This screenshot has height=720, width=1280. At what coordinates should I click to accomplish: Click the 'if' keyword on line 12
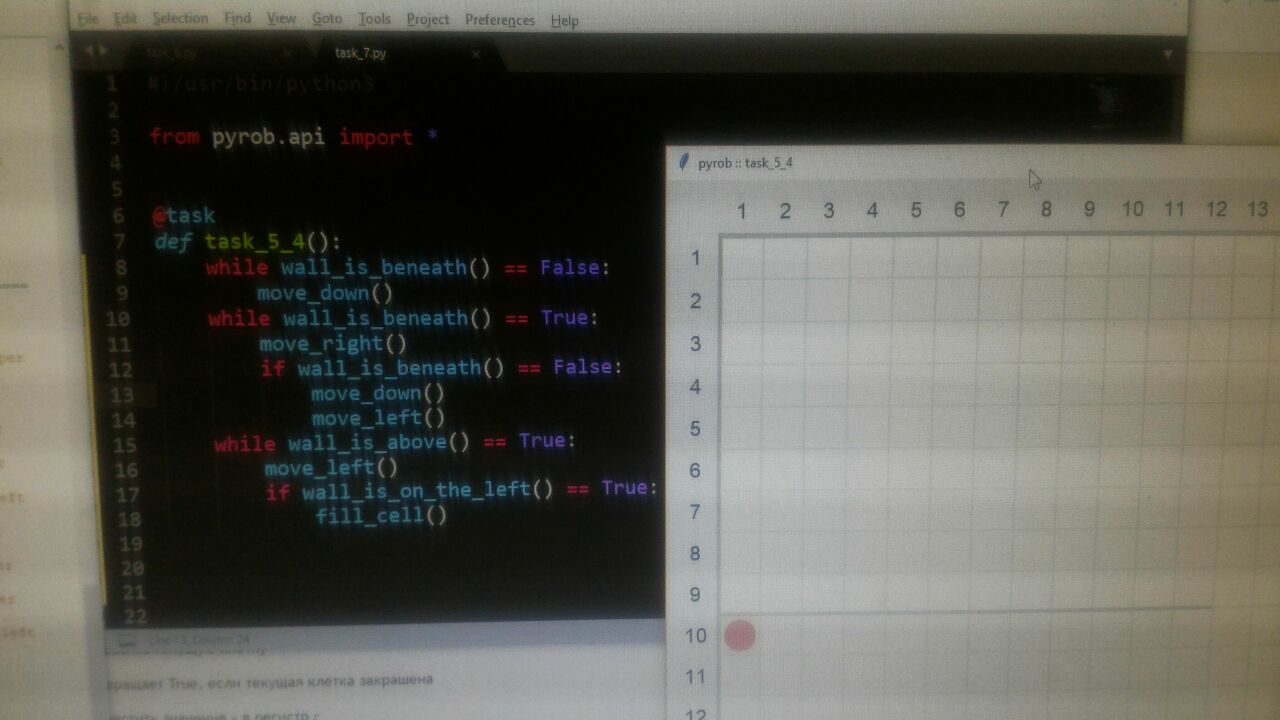point(273,368)
